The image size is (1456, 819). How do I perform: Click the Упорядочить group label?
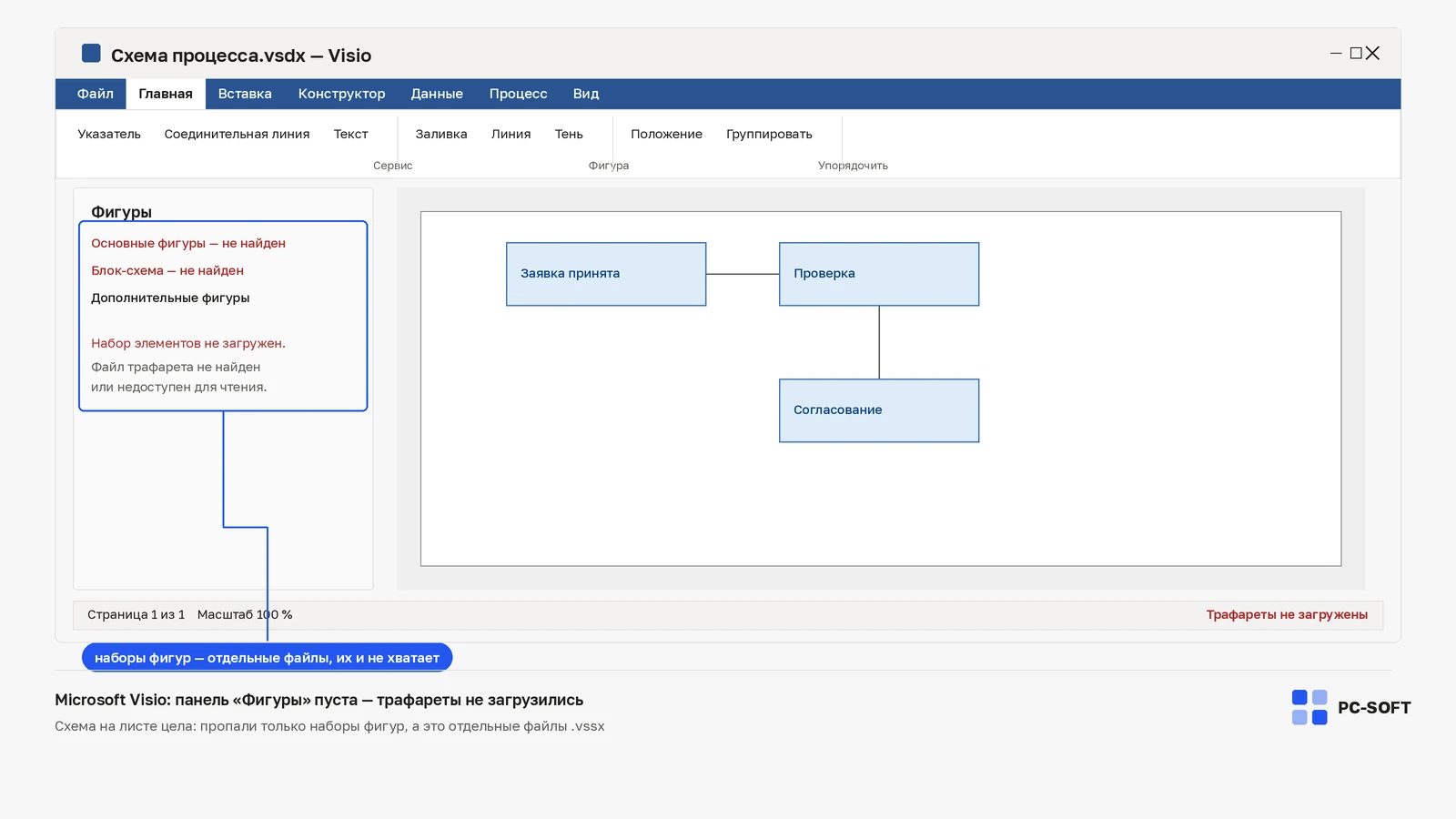[x=853, y=166]
